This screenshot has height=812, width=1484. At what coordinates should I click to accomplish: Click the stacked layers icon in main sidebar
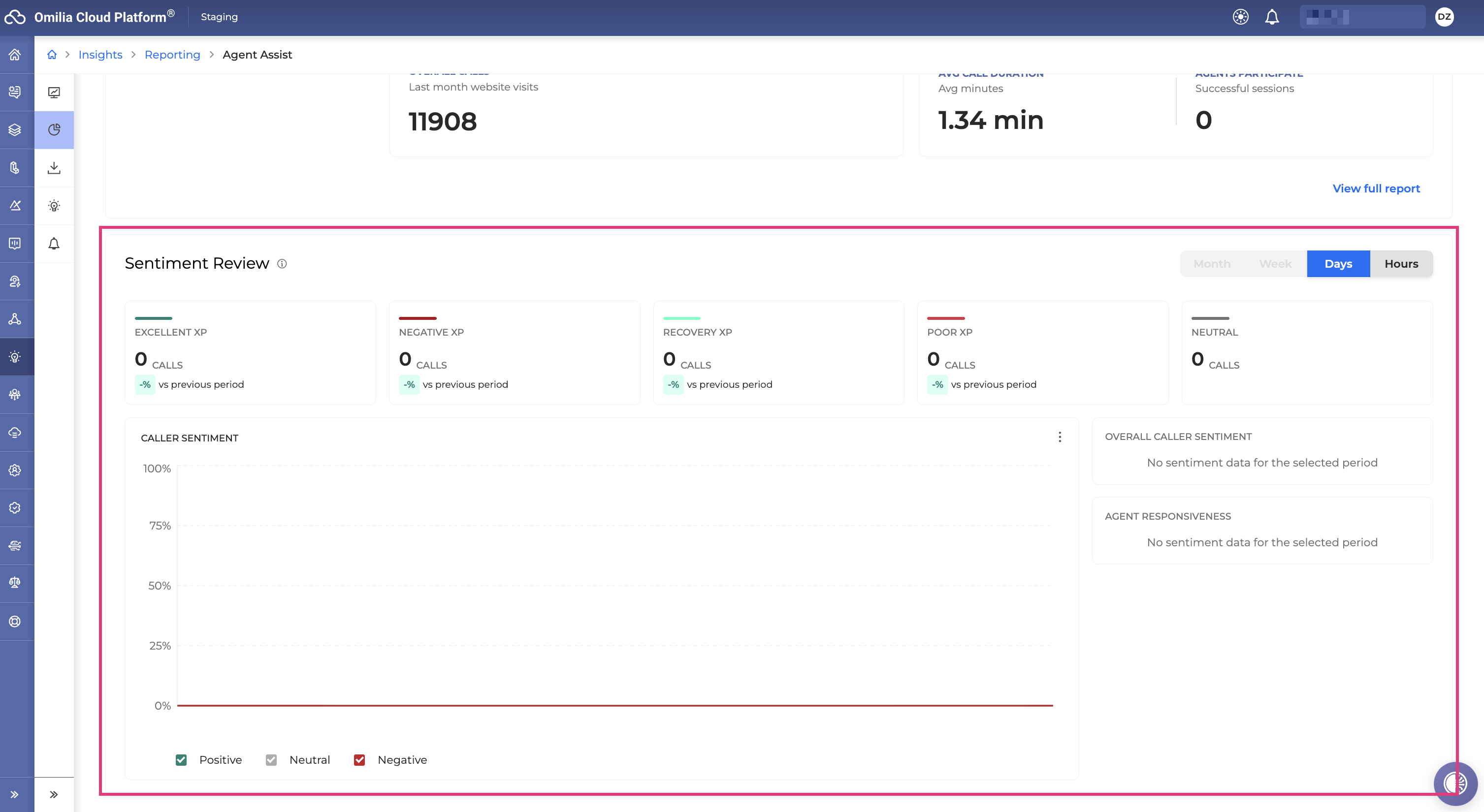pyautogui.click(x=15, y=129)
